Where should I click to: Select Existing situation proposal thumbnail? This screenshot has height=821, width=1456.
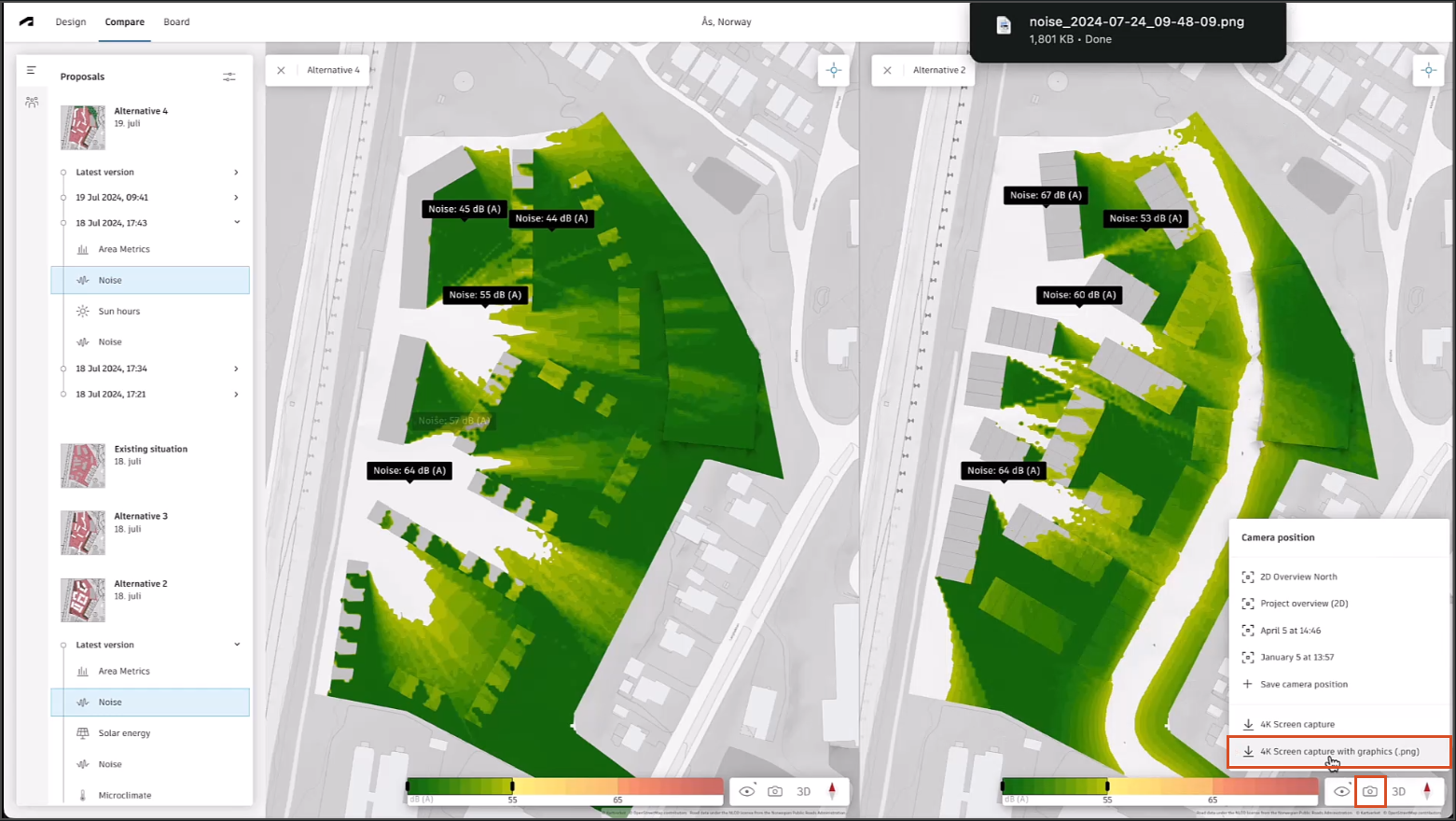[83, 466]
